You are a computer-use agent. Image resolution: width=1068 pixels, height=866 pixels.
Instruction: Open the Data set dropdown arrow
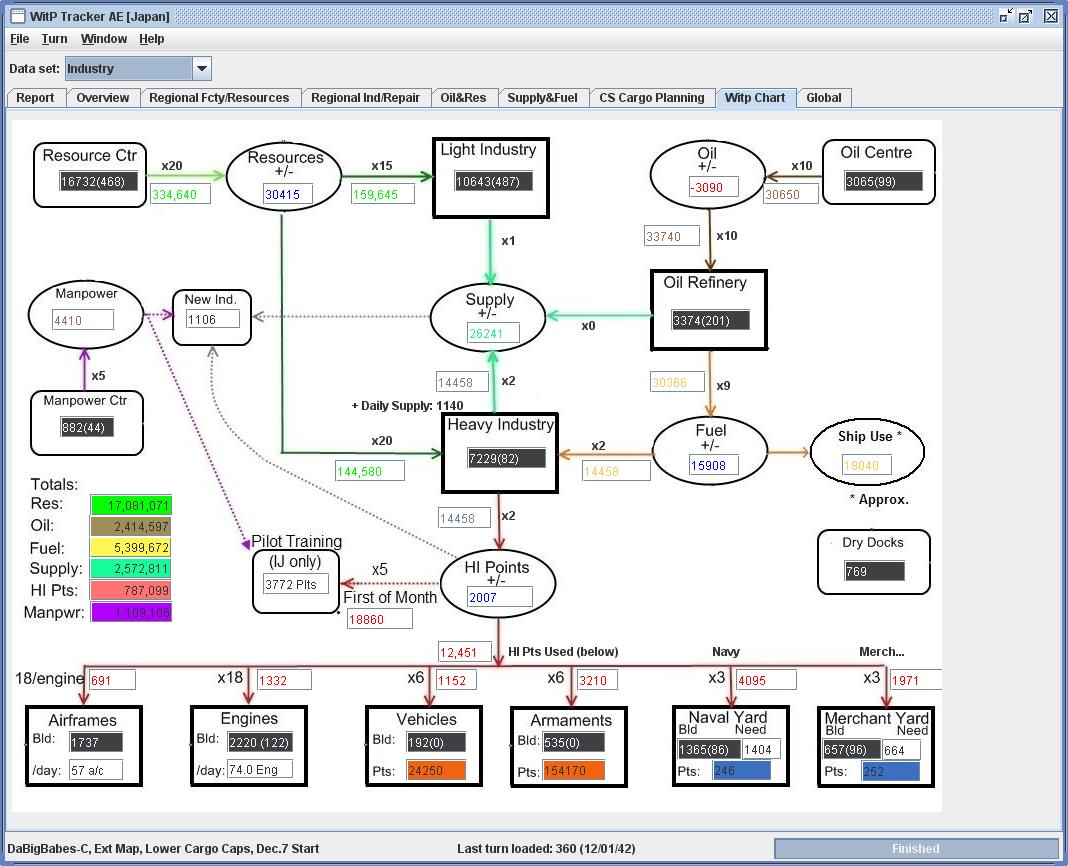click(202, 68)
